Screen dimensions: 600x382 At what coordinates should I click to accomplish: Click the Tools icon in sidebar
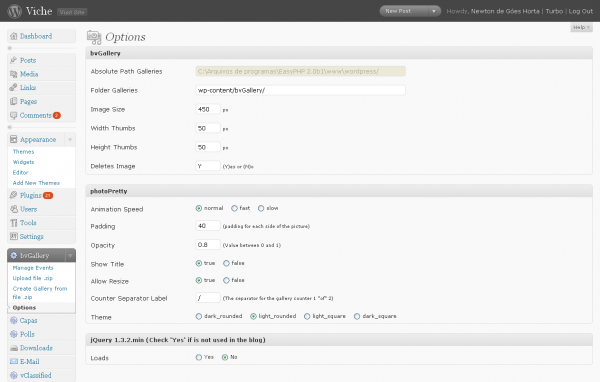tap(14, 223)
